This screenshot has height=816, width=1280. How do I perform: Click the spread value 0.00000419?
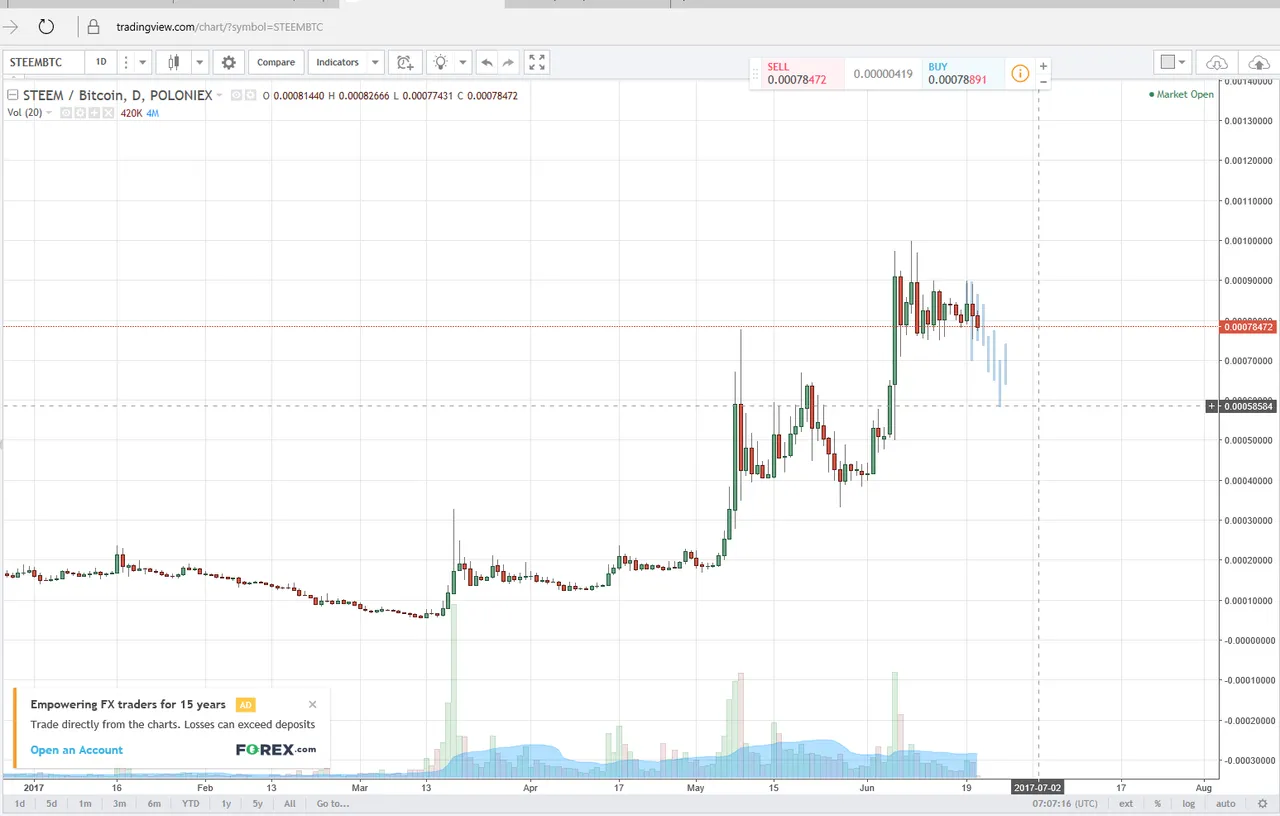point(885,74)
